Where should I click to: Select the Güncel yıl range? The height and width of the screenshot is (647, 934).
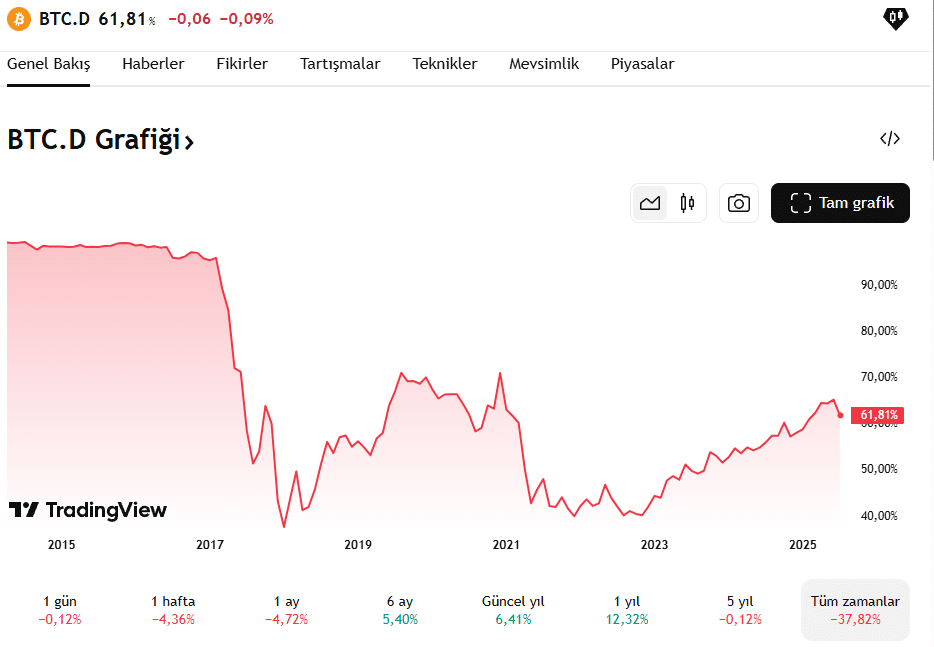(513, 601)
